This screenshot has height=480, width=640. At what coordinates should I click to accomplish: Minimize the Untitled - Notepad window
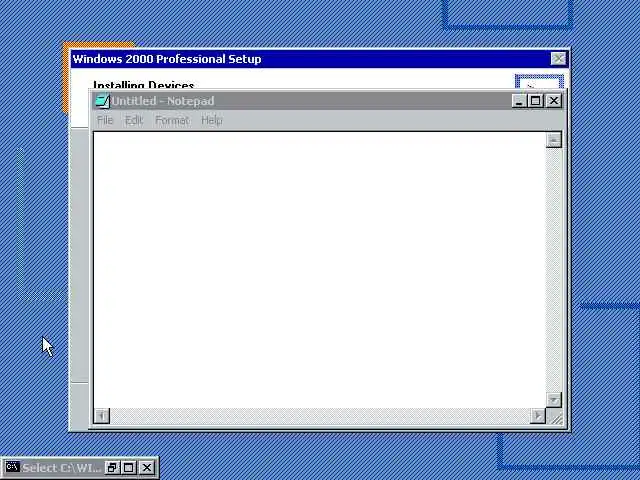pyautogui.click(x=518, y=101)
